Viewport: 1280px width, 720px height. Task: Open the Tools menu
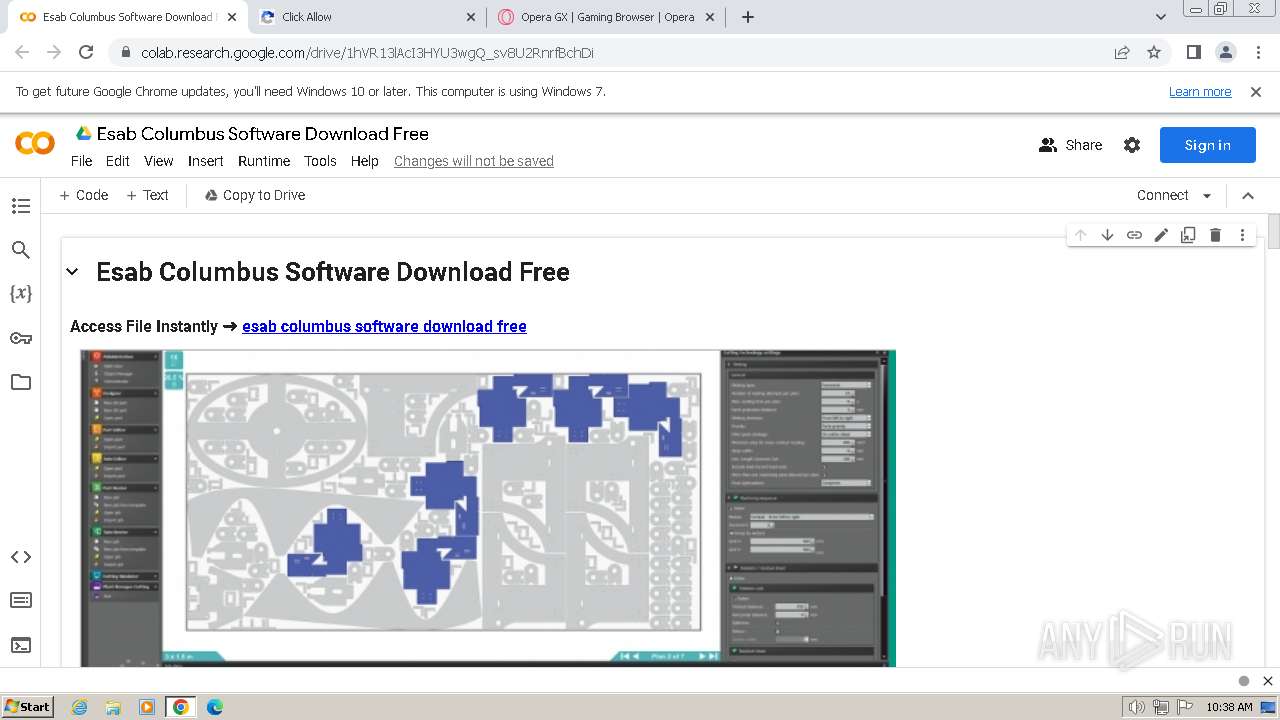320,161
